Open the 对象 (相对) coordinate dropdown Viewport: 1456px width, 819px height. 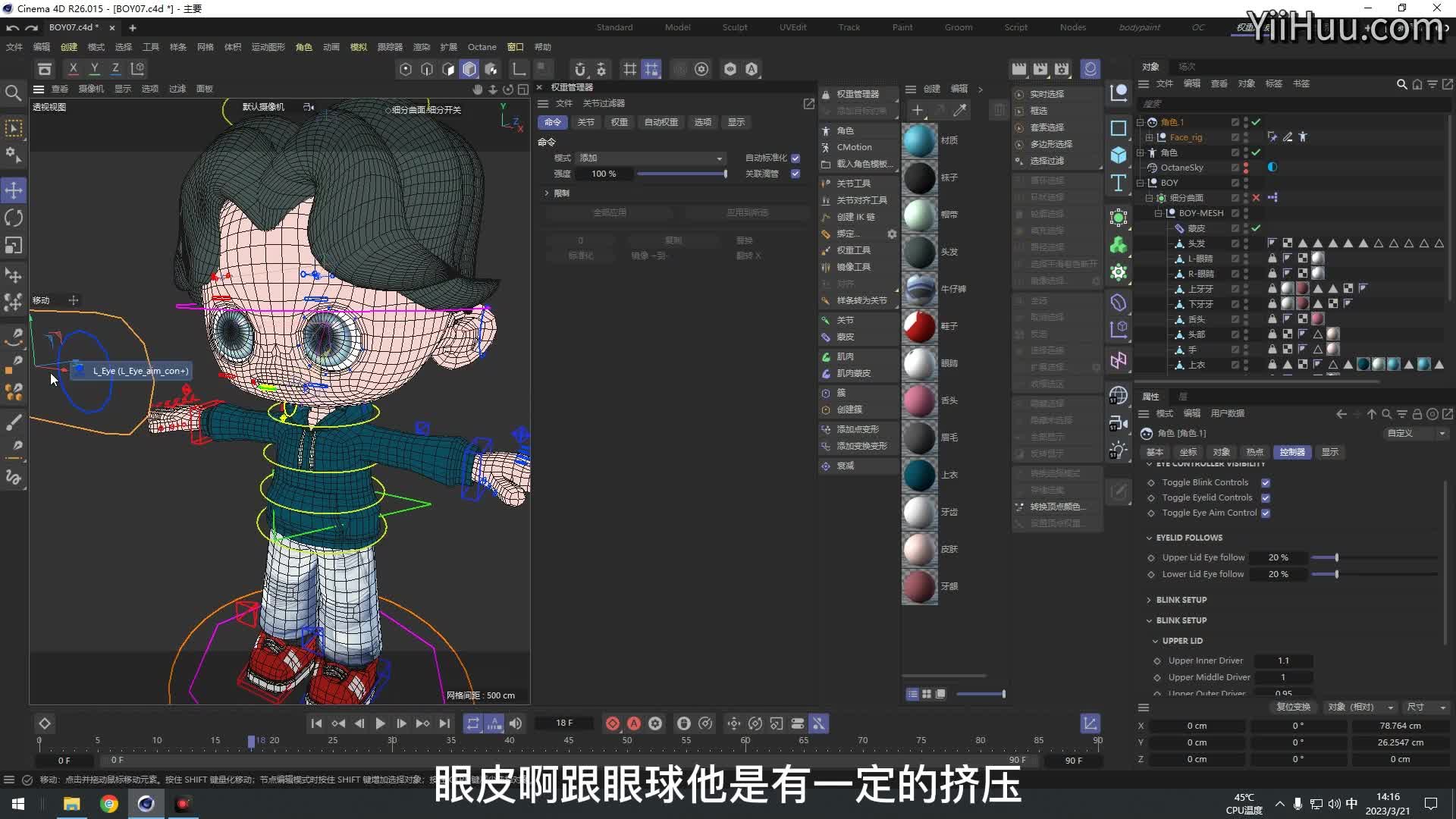pyautogui.click(x=1361, y=708)
